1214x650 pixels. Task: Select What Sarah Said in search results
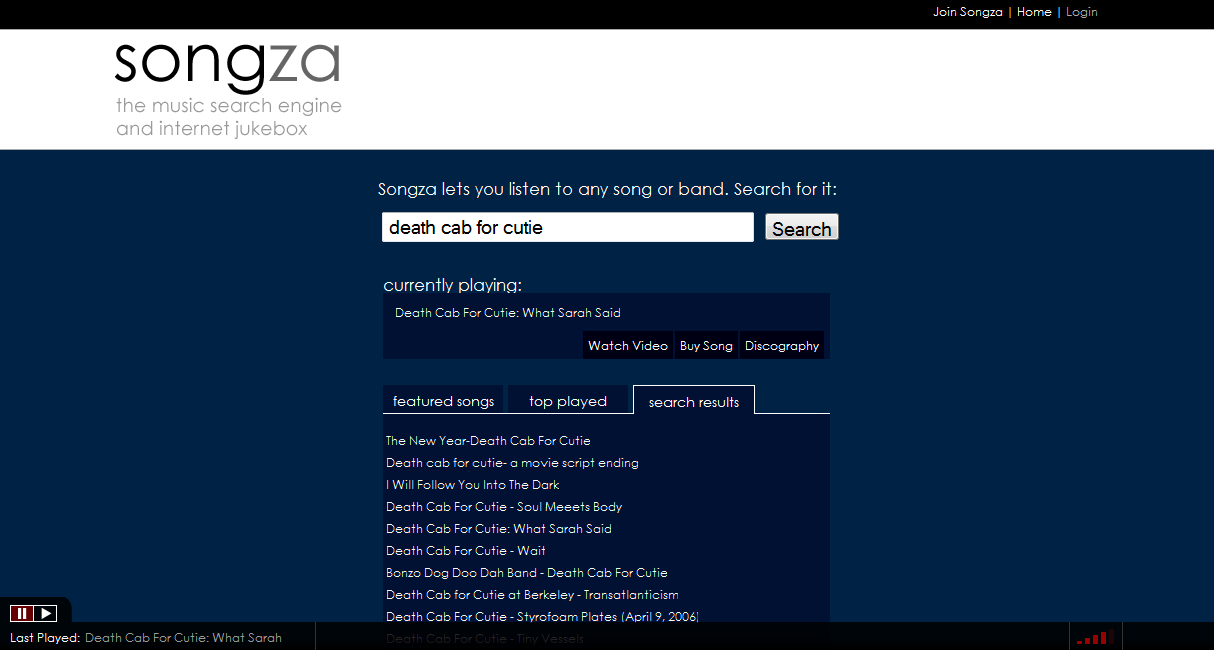[x=499, y=529]
